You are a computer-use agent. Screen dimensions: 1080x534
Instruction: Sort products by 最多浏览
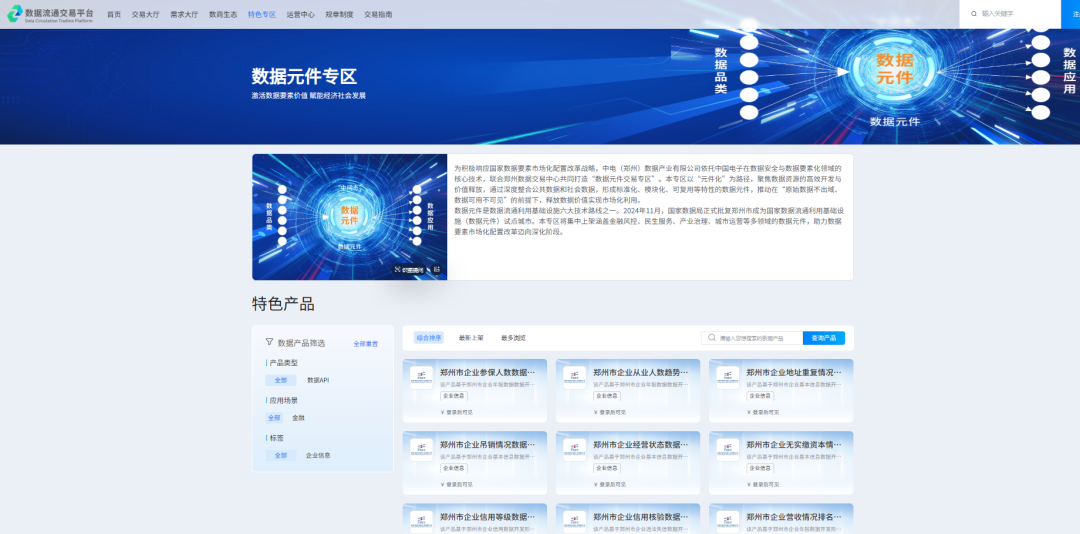pos(513,338)
